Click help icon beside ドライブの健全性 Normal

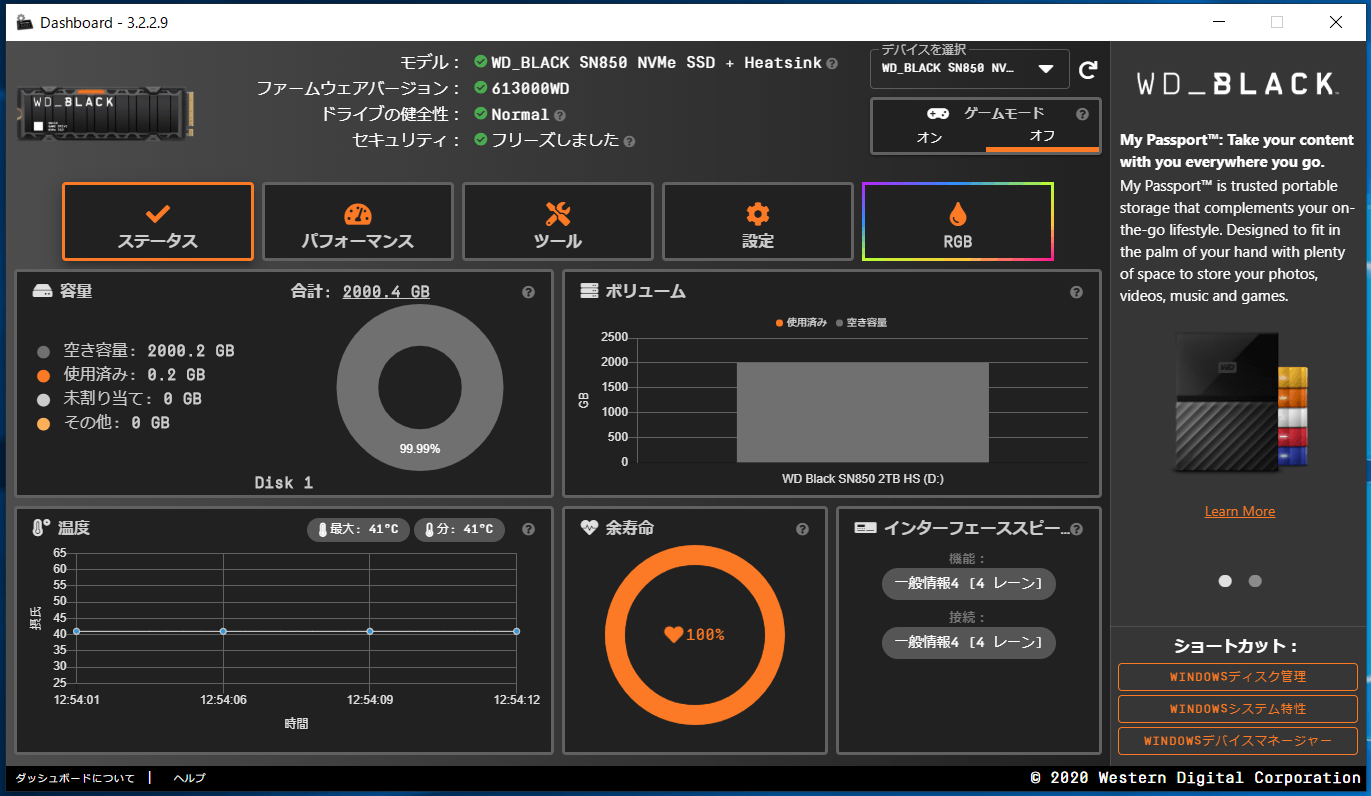pos(559,115)
